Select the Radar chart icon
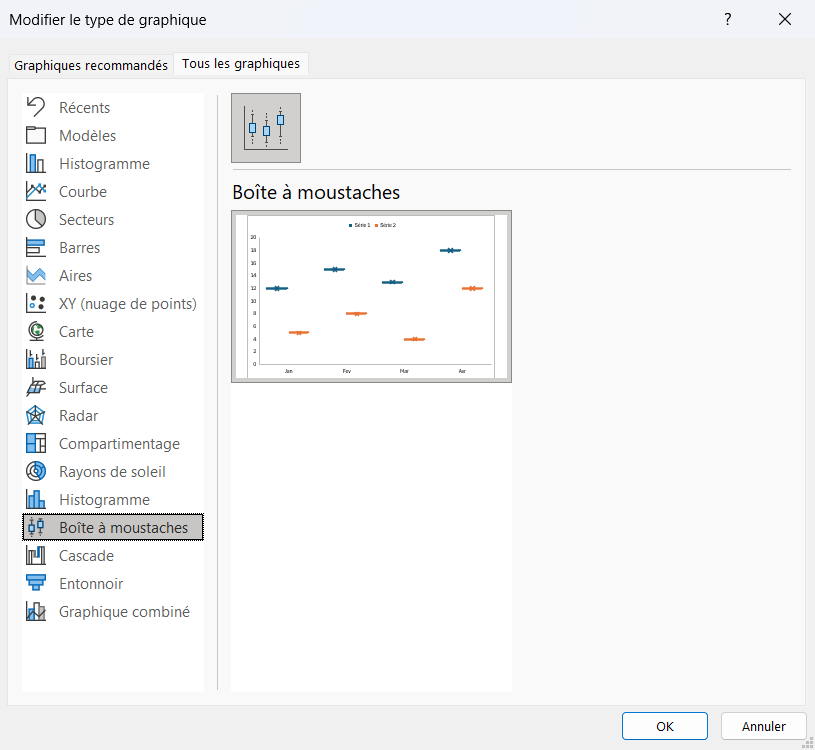Screen dimensions: 815x750 click(36, 416)
